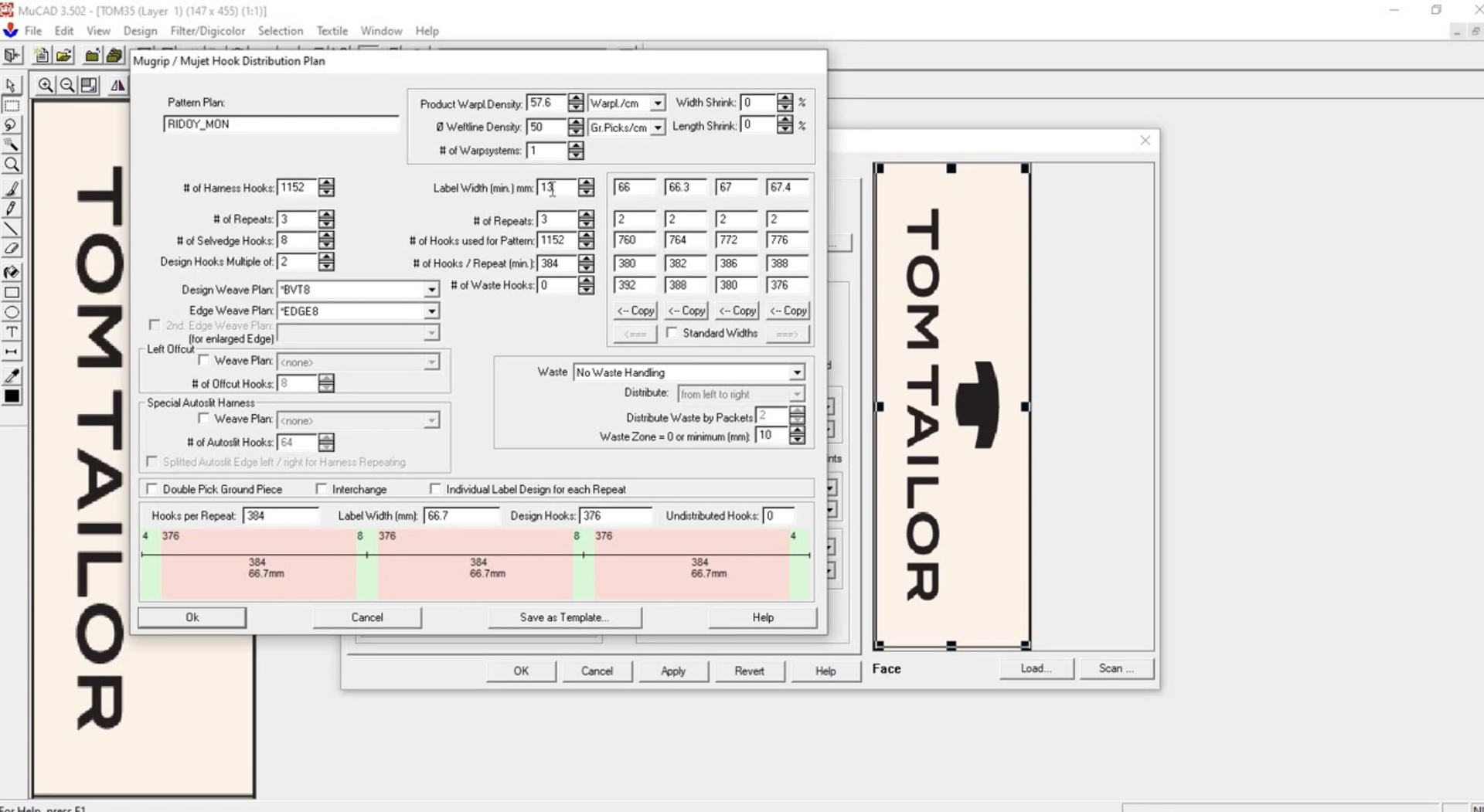Click Cancel in Hook Distribution Plan dialog

(367, 617)
